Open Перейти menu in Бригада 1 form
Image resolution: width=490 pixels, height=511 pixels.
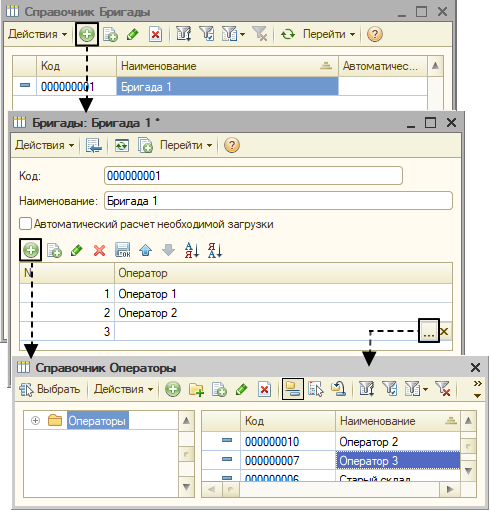(186, 145)
